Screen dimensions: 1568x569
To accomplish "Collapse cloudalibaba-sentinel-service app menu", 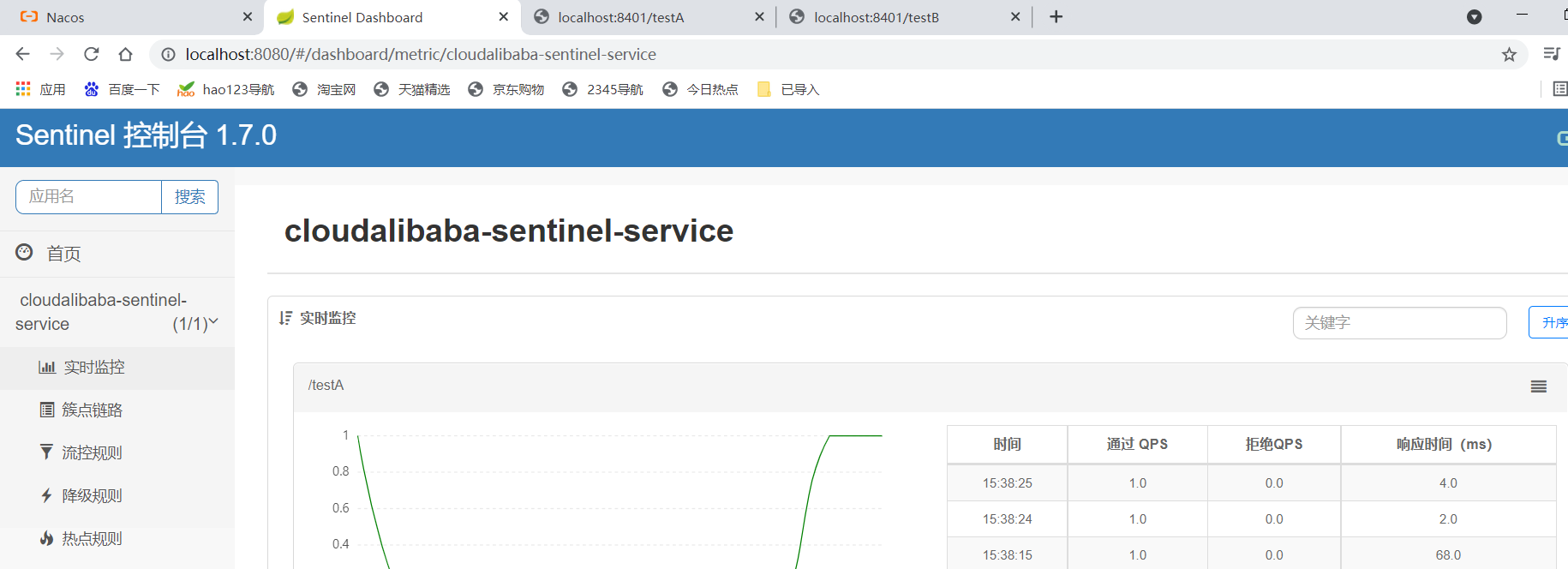I will (x=117, y=312).
